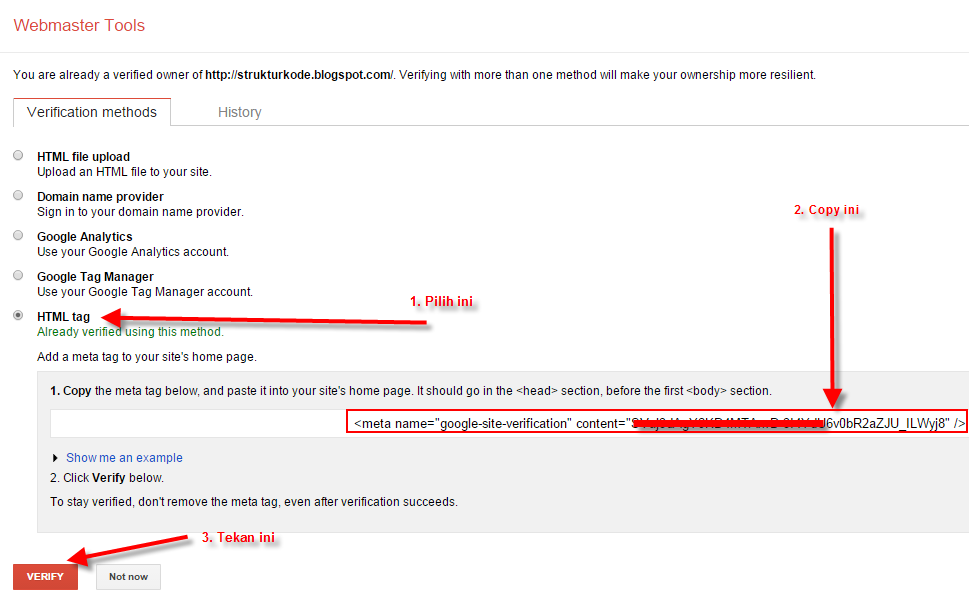Image resolution: width=969 pixels, height=596 pixels.
Task: Click 'Upload an HTML file to your site' text
Action: pos(124,172)
